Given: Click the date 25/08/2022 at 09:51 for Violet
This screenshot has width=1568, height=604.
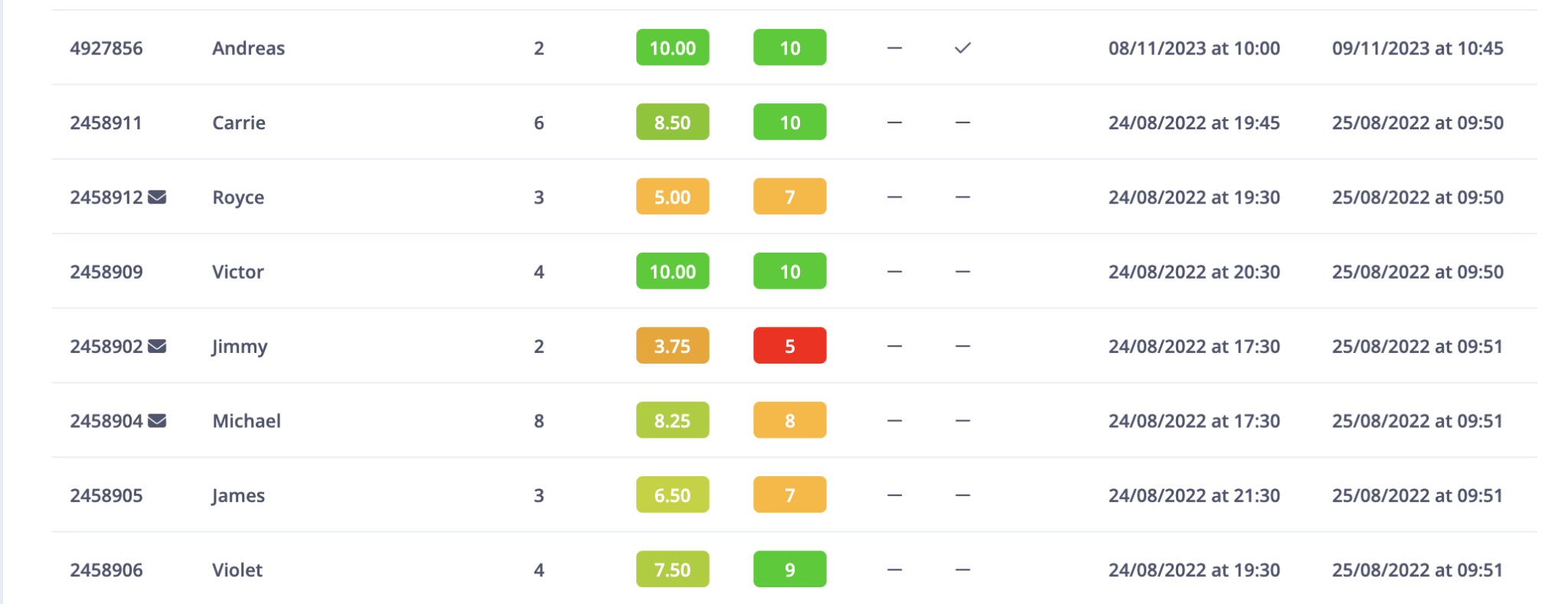Looking at the screenshot, I should click(1417, 570).
